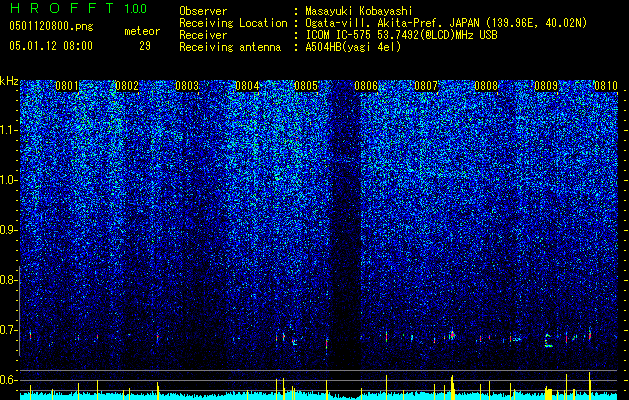
Task: Click the 0801 time marker
Action: point(67,86)
